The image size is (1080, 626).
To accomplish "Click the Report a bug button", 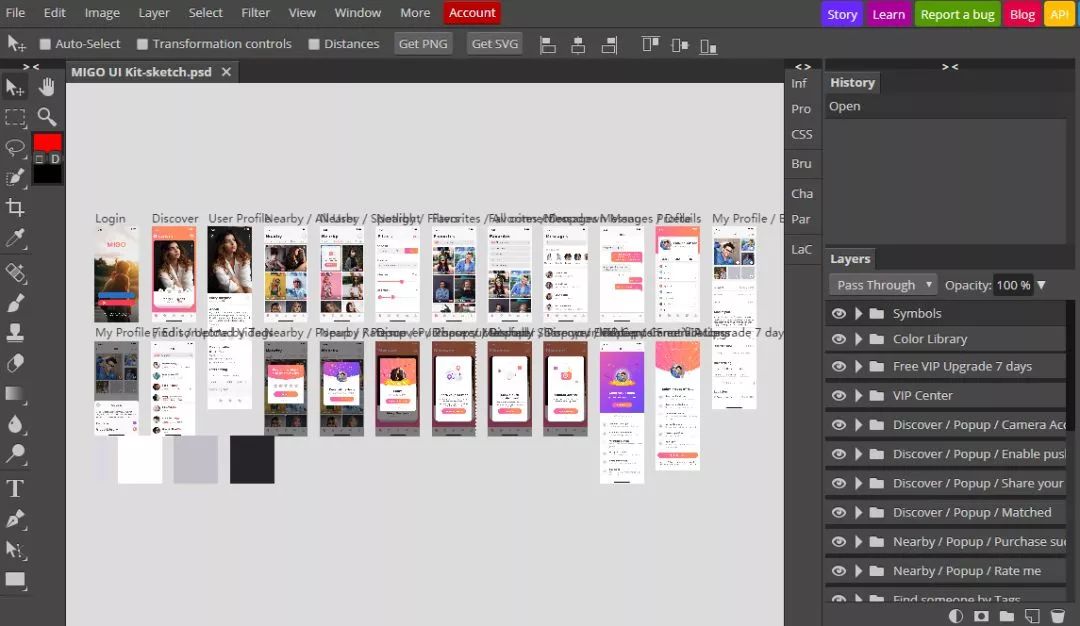I will point(957,14).
